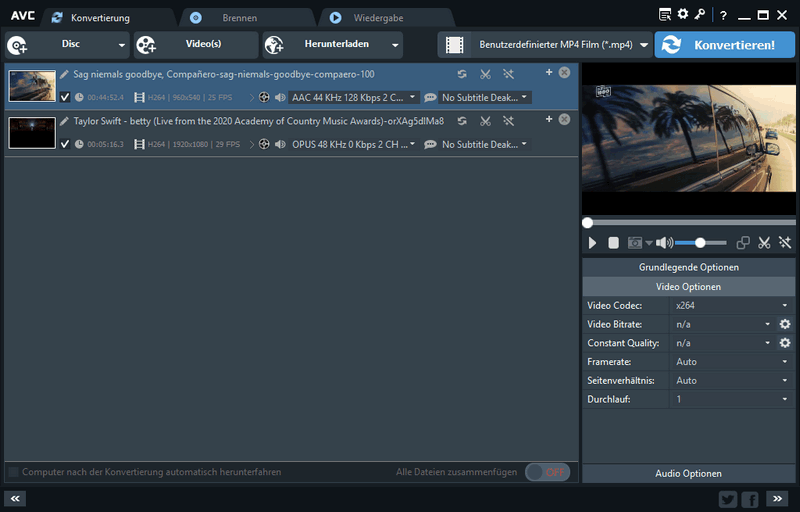The height and width of the screenshot is (512, 800).
Task: Rename Sag niemals goodbye with pencil icon
Action: 64,74
